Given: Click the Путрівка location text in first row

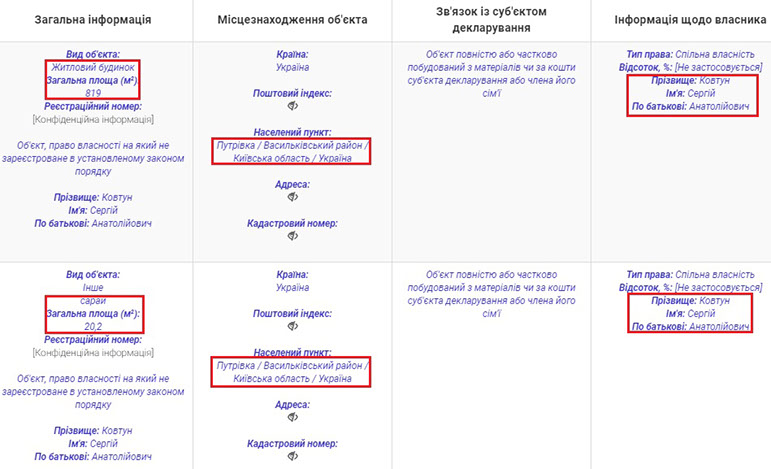Looking at the screenshot, I should tap(292, 152).
